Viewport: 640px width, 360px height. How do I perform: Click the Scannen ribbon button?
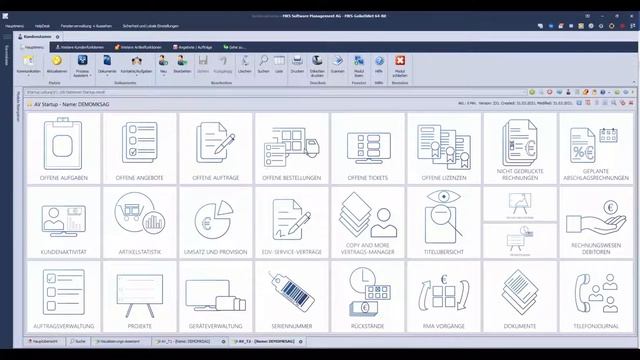pyautogui.click(x=337, y=64)
